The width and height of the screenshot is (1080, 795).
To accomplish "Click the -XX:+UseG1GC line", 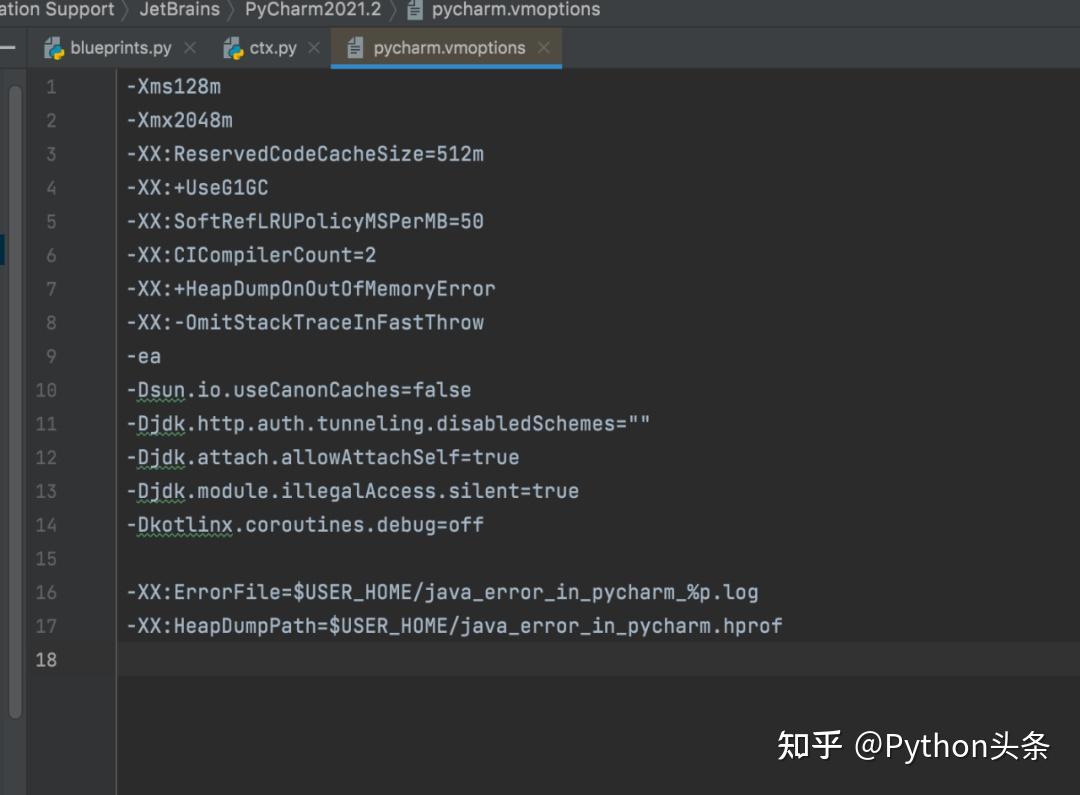I will click(x=198, y=188).
